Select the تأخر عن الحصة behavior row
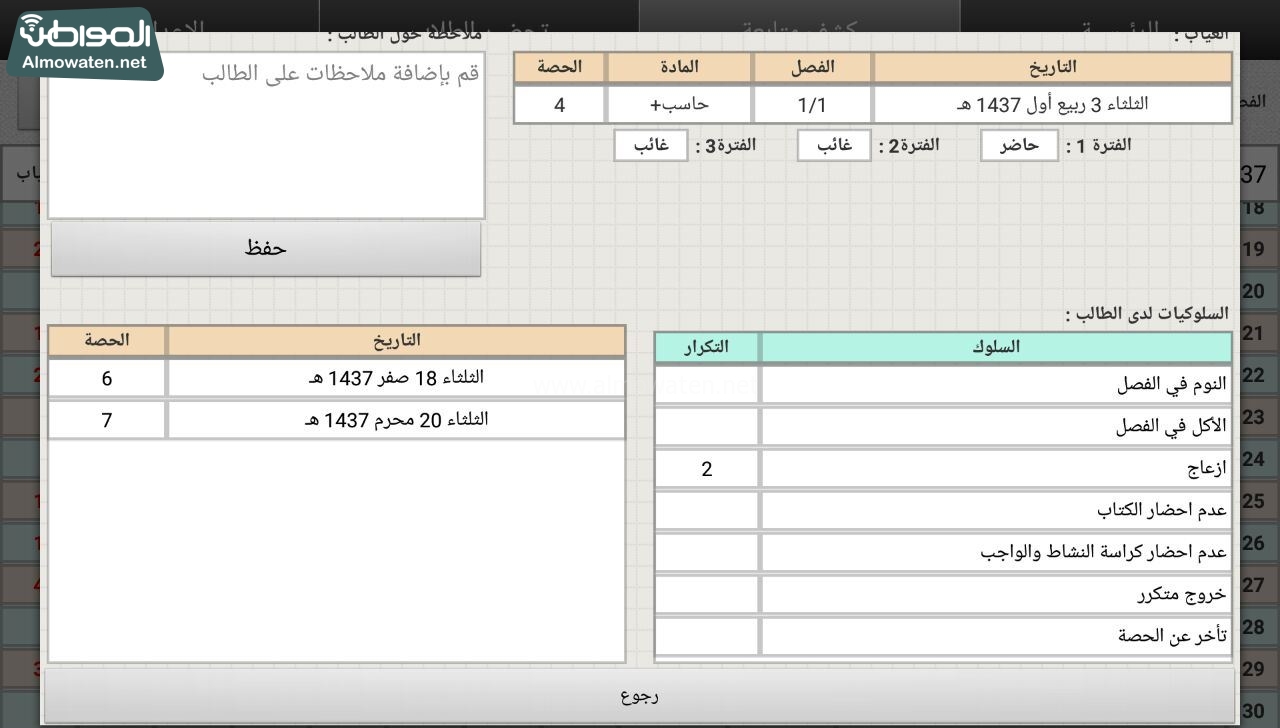This screenshot has height=728, width=1280. 995,636
